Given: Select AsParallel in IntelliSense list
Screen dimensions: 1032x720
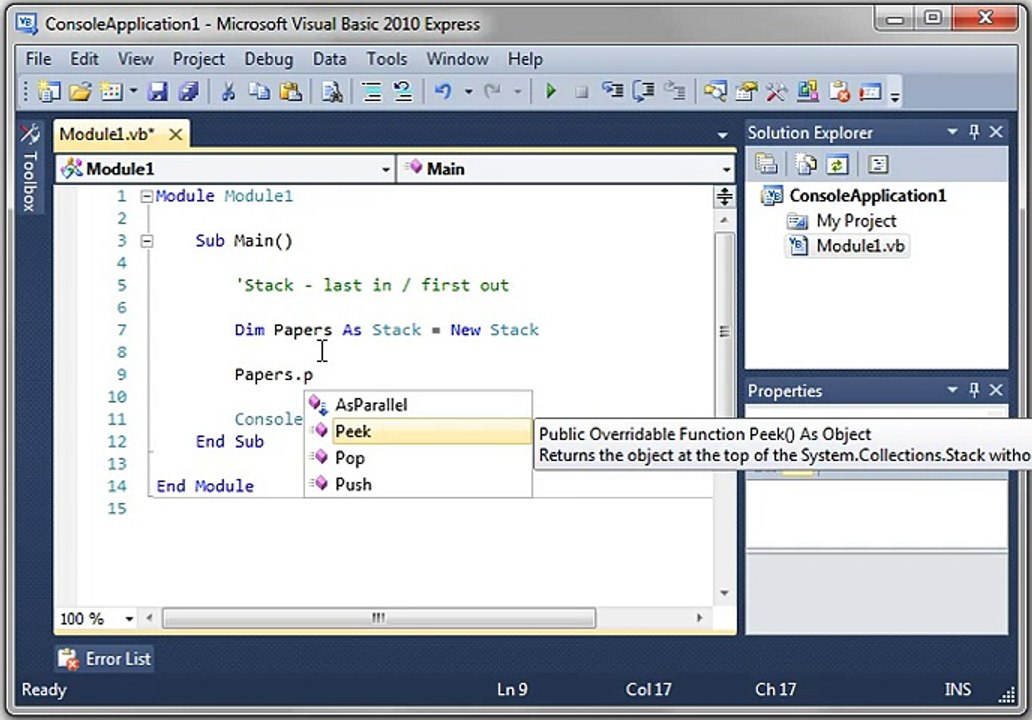Looking at the screenshot, I should [x=419, y=405].
